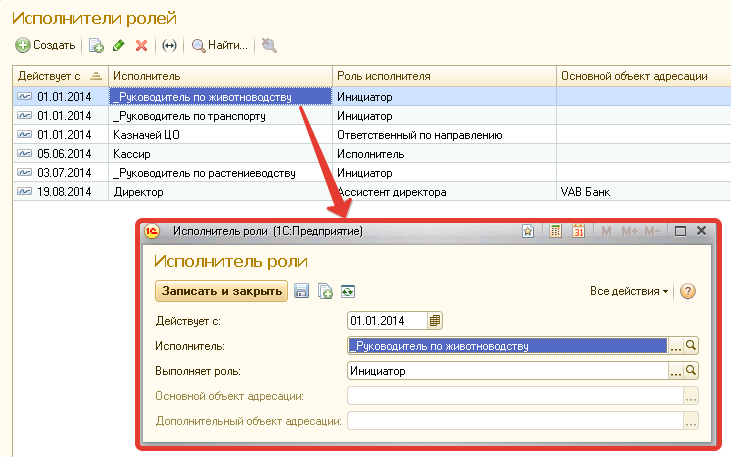Click the reread/refresh icon in dialog toolbar
Screen dimensions: 731x457
pos(347,291)
